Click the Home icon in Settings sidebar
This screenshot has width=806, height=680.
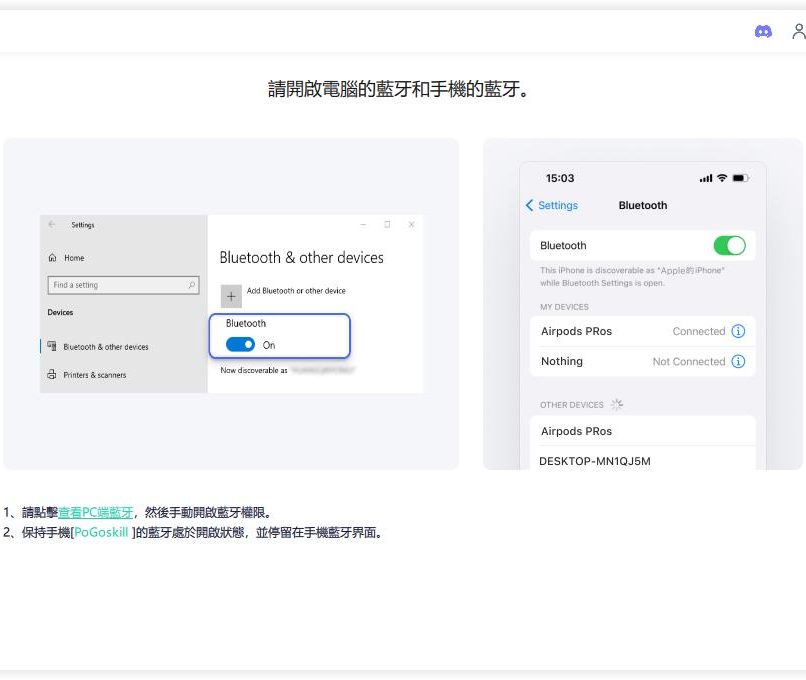click(x=52, y=258)
